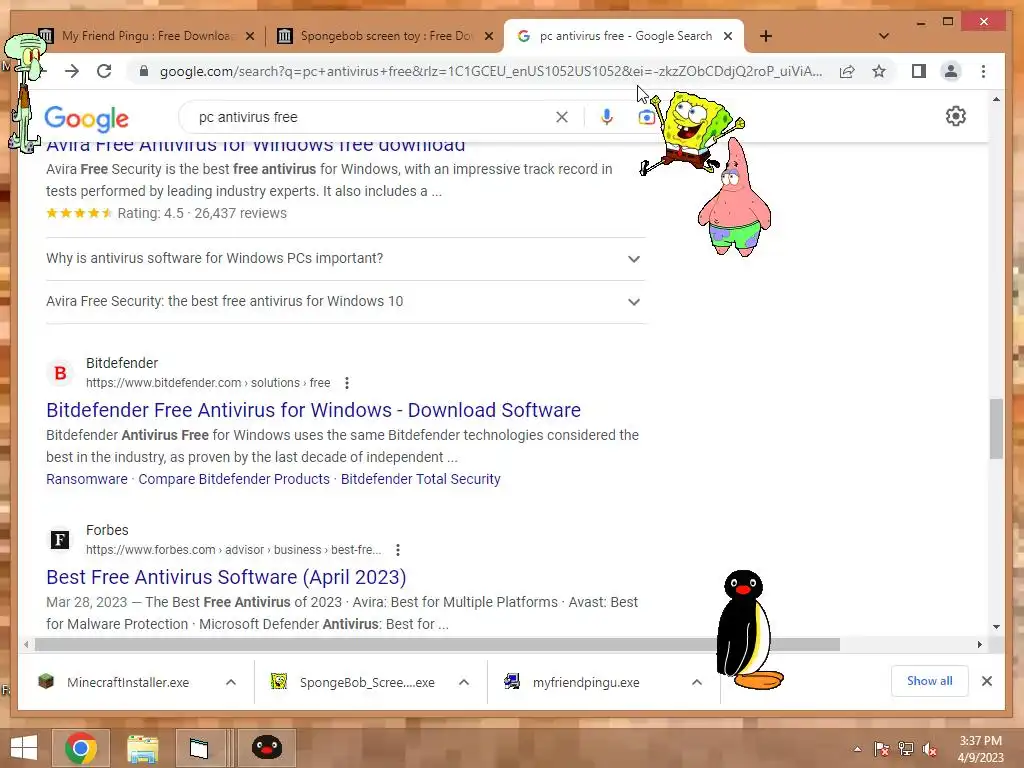
Task: Open the clock showing 3:37 PM
Action: click(x=980, y=749)
